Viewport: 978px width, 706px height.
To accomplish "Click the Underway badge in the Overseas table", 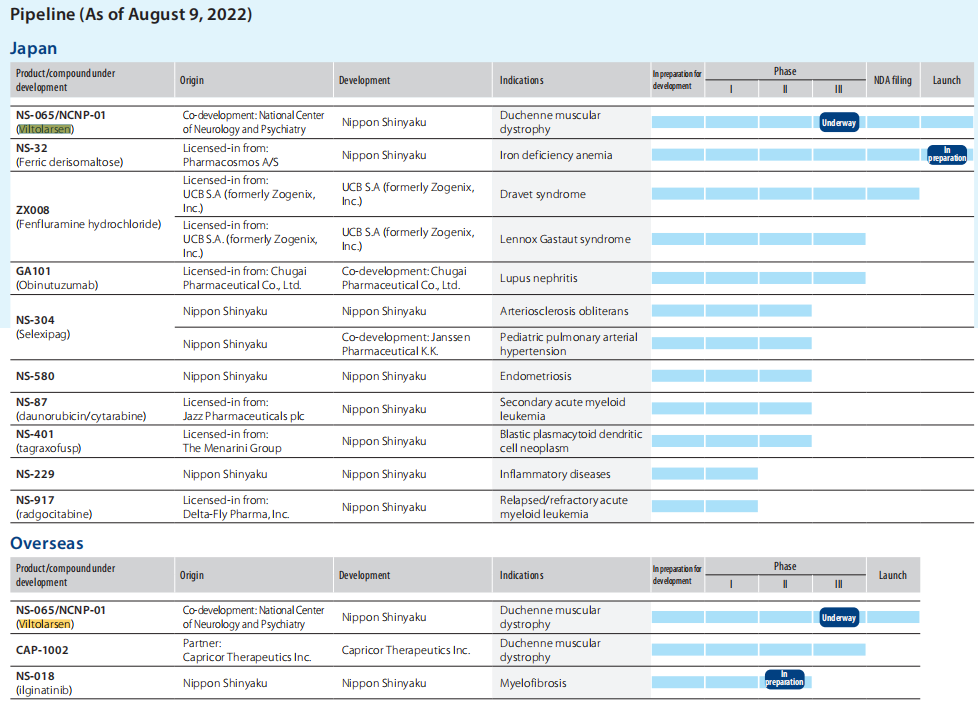I will click(839, 617).
